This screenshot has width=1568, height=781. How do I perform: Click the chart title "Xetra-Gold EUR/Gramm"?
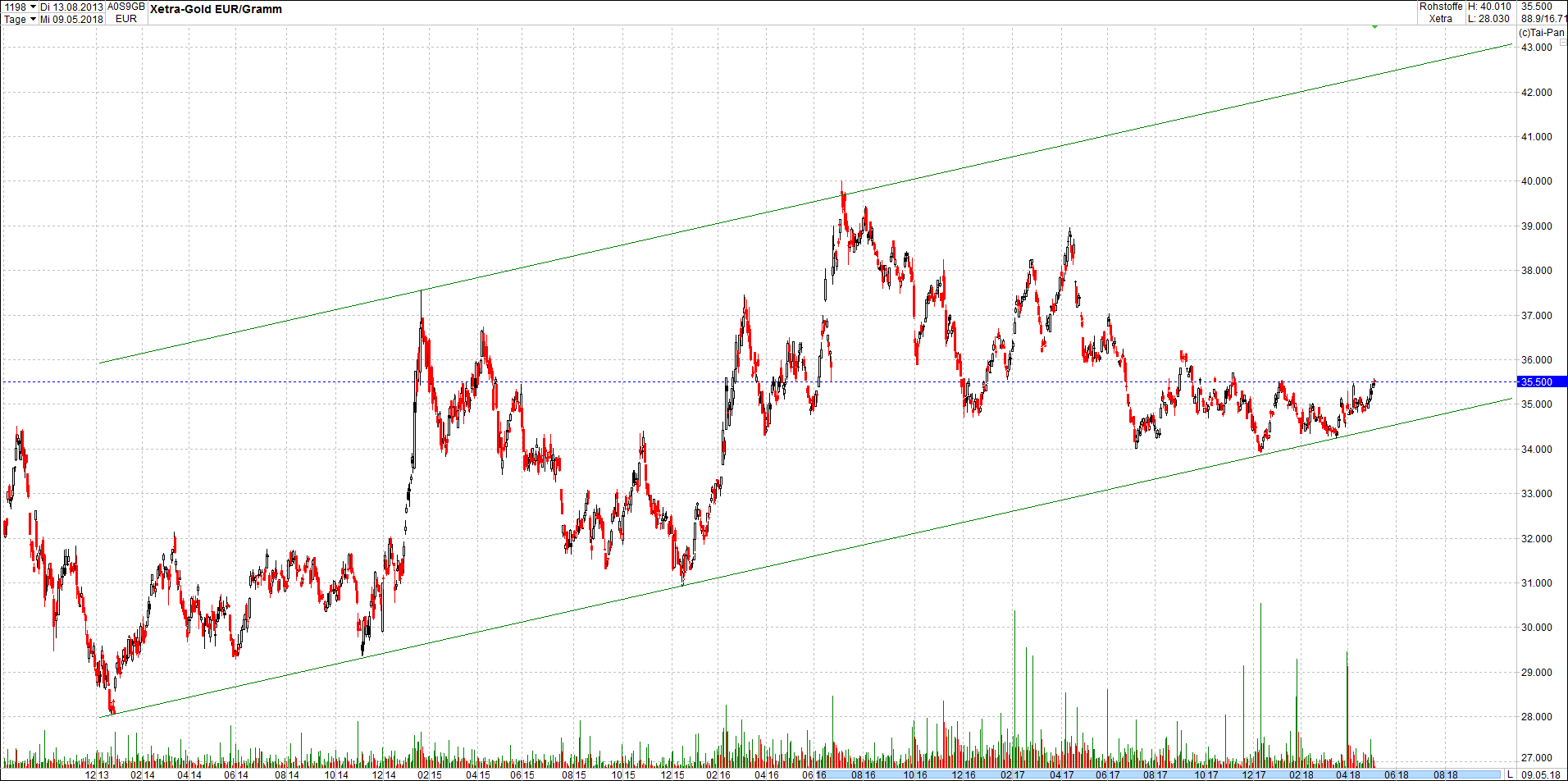(x=216, y=9)
